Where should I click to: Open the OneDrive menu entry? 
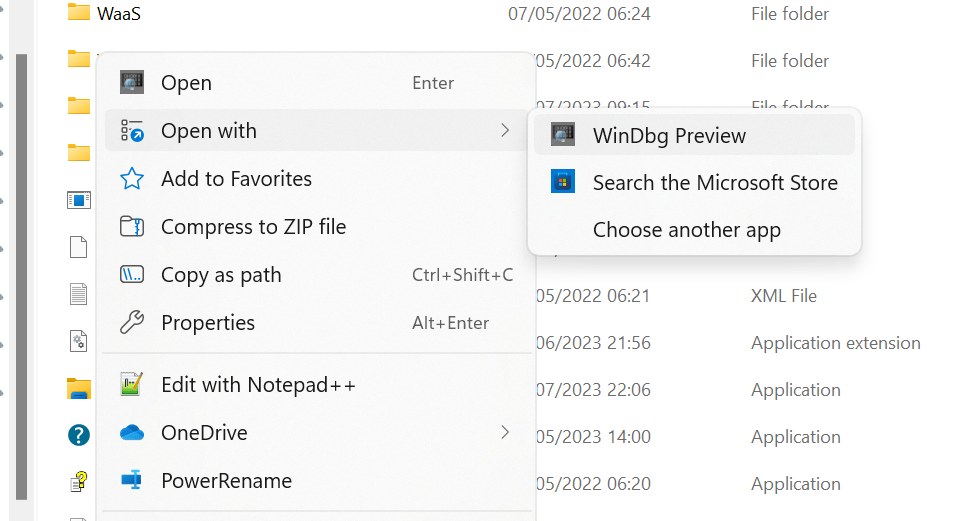coord(316,433)
